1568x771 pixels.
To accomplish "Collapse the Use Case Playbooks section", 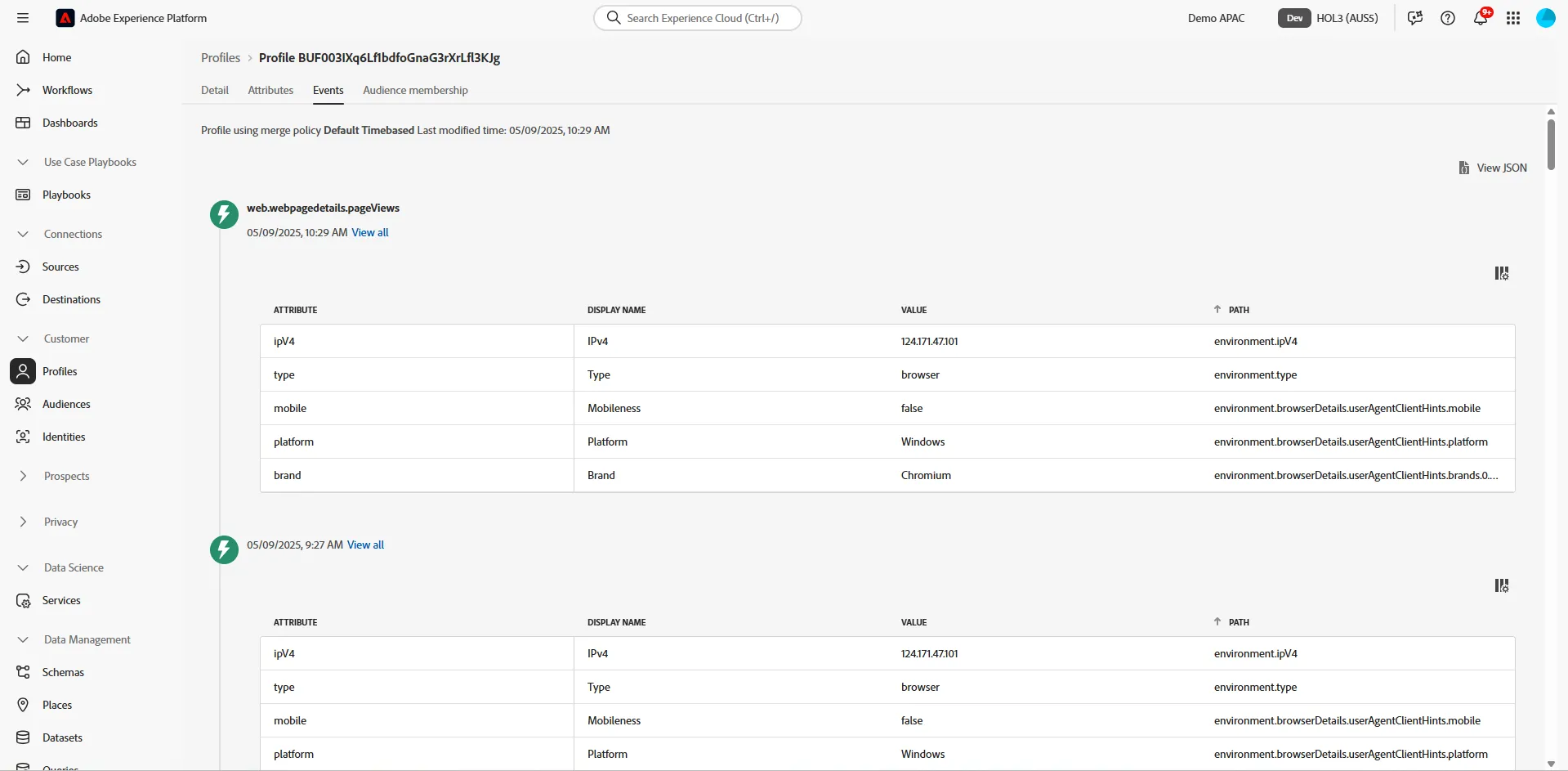I will [23, 162].
